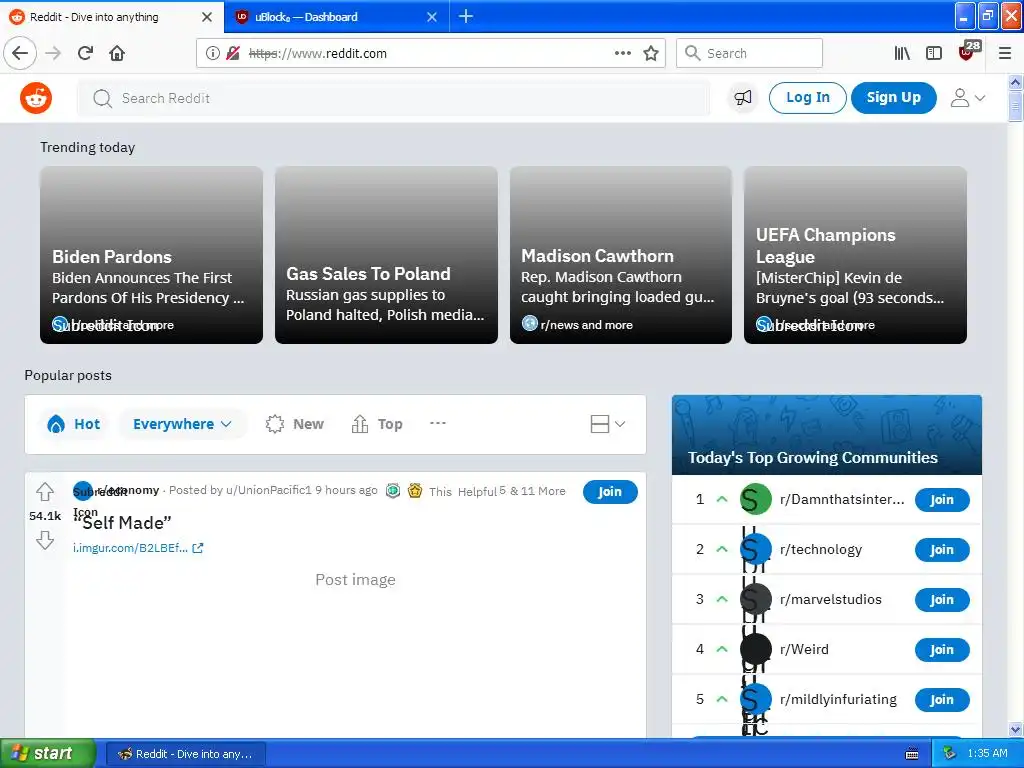Open the Windows start button
Screen dimensions: 1024x768
click(x=47, y=754)
